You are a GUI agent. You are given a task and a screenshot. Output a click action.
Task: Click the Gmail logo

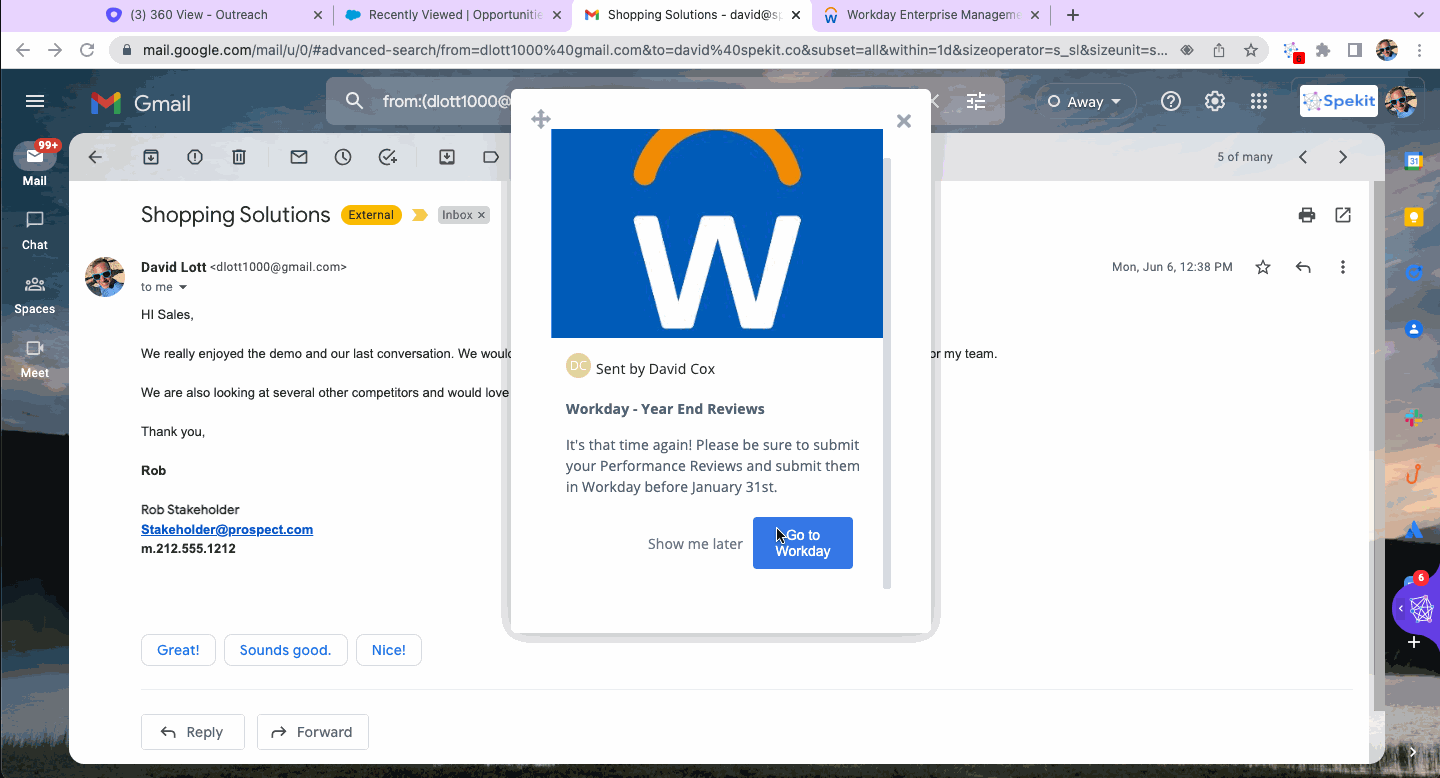[x=141, y=102]
